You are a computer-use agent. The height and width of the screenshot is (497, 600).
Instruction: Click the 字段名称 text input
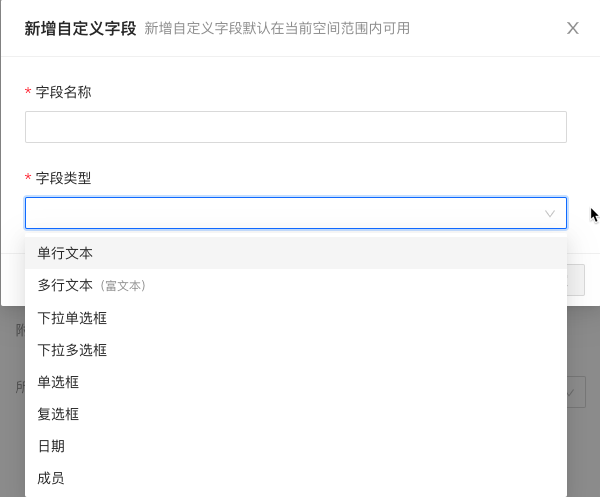coord(295,127)
